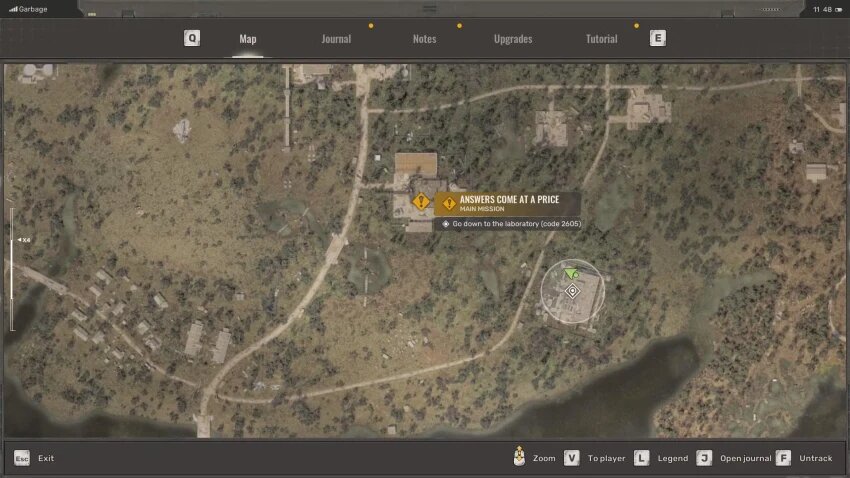Click the Esc key icon
The height and width of the screenshot is (478, 850).
(x=22, y=458)
